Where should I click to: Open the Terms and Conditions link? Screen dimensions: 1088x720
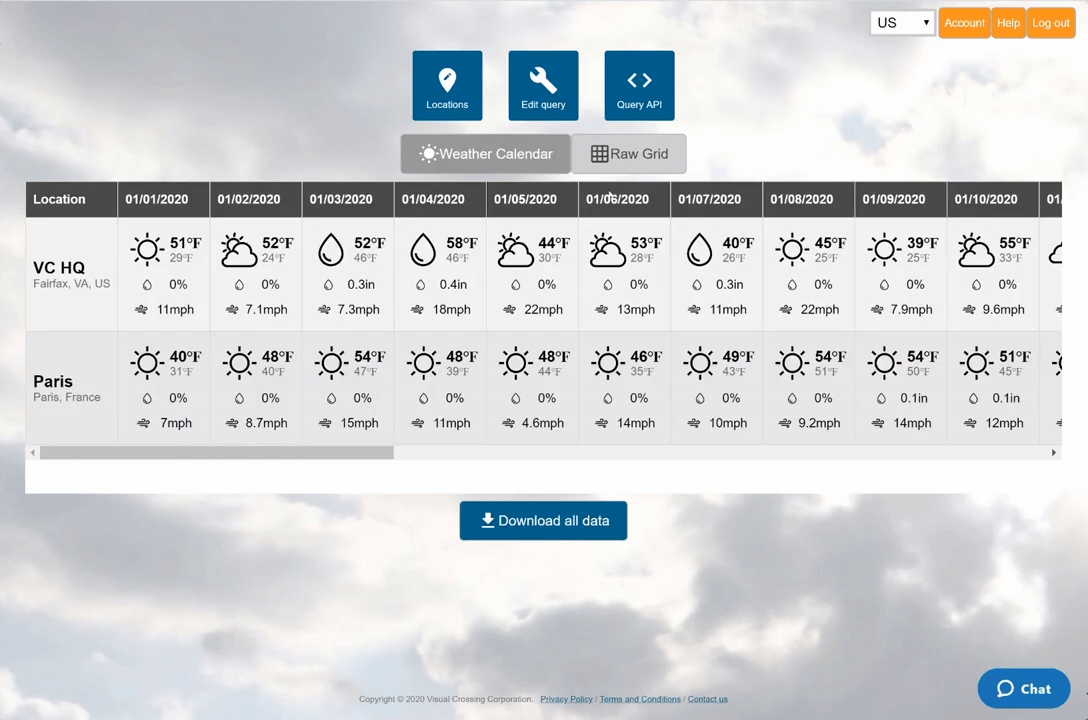640,698
